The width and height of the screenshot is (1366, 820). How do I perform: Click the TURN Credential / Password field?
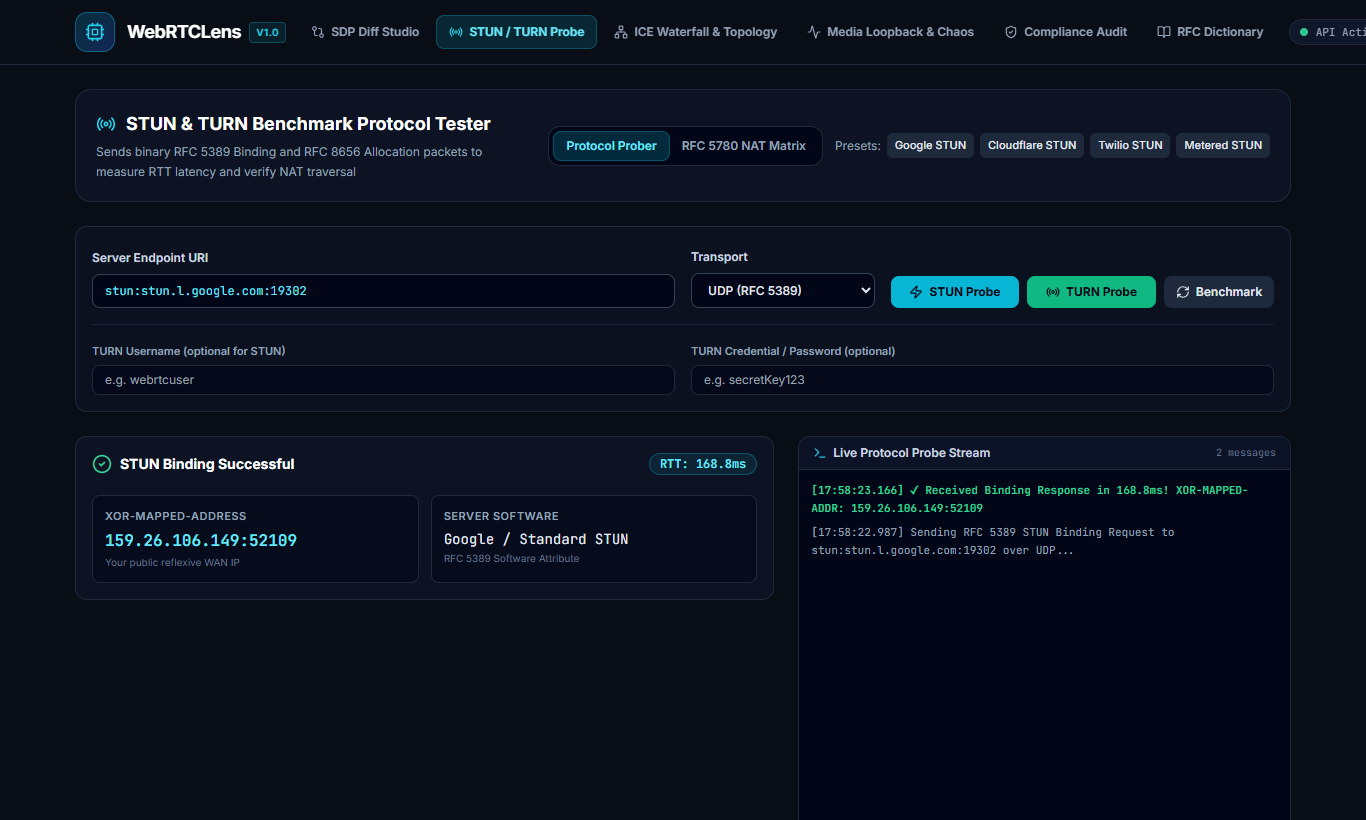click(982, 380)
